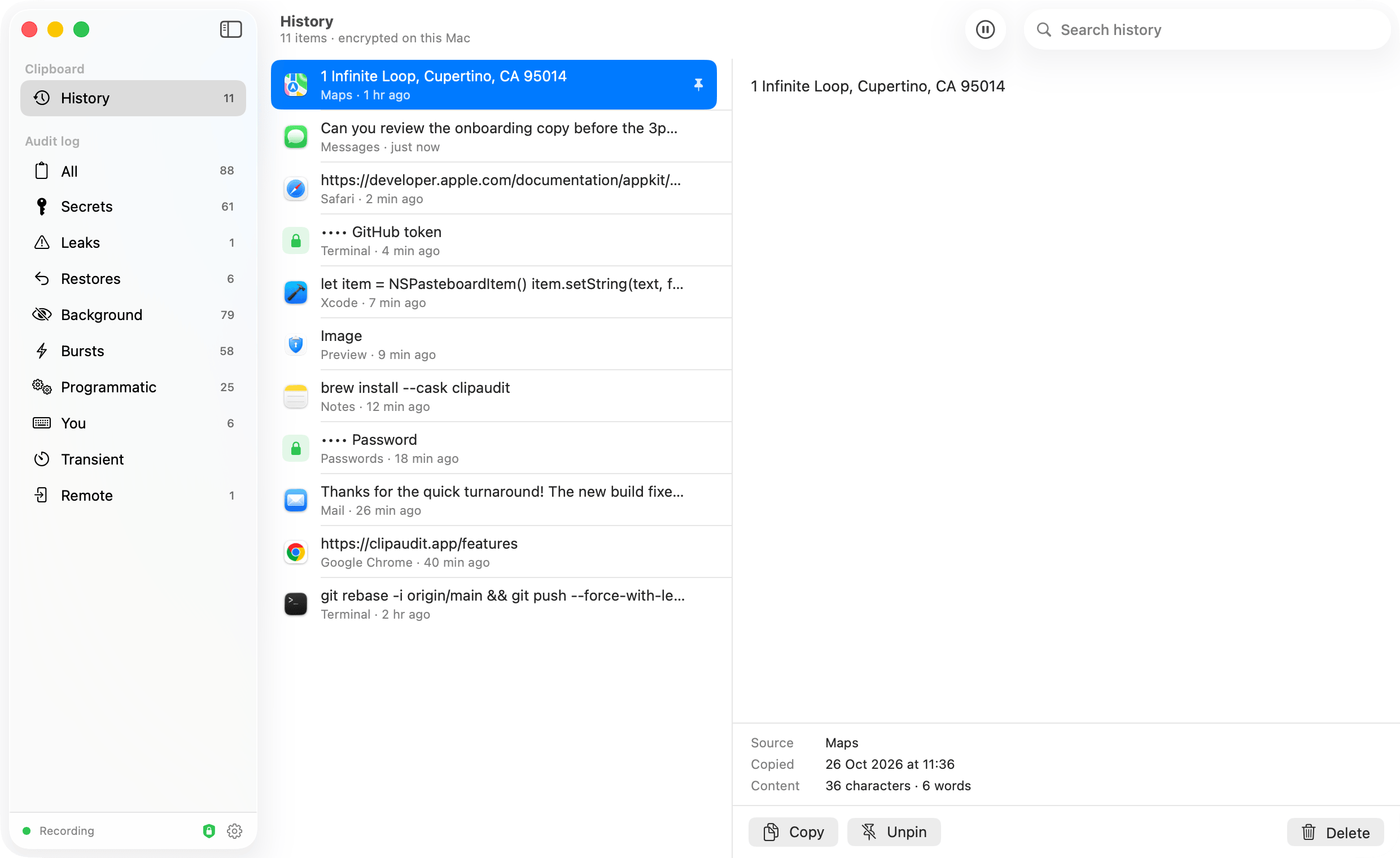The width and height of the screenshot is (1400, 858).
Task: Click the Unpin button
Action: 894,832
